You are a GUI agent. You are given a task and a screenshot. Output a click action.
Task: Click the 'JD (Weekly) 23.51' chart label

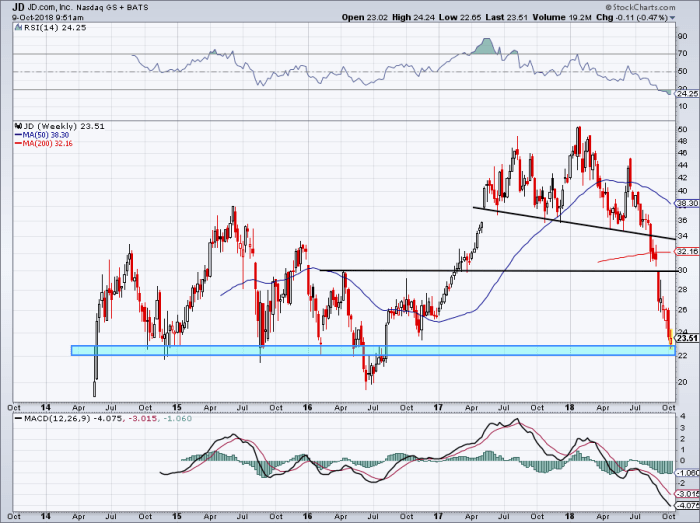(x=64, y=126)
